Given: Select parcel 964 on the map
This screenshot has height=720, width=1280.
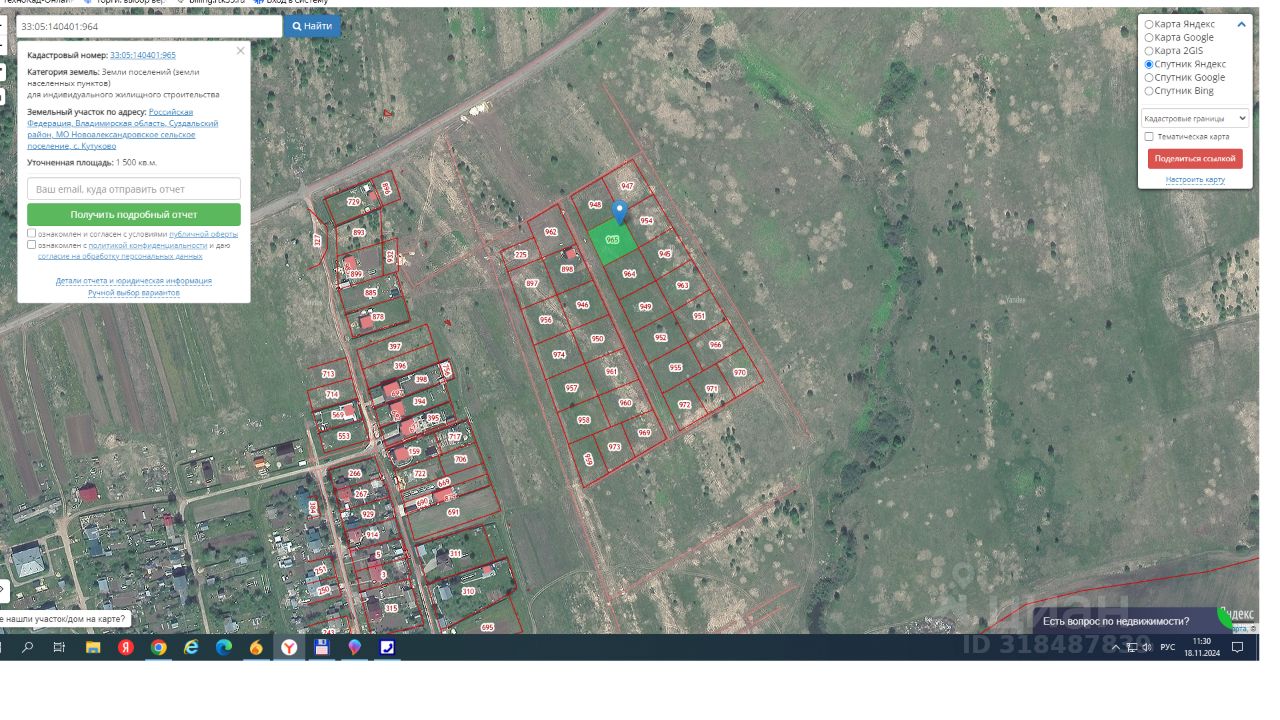Looking at the screenshot, I should pos(629,274).
